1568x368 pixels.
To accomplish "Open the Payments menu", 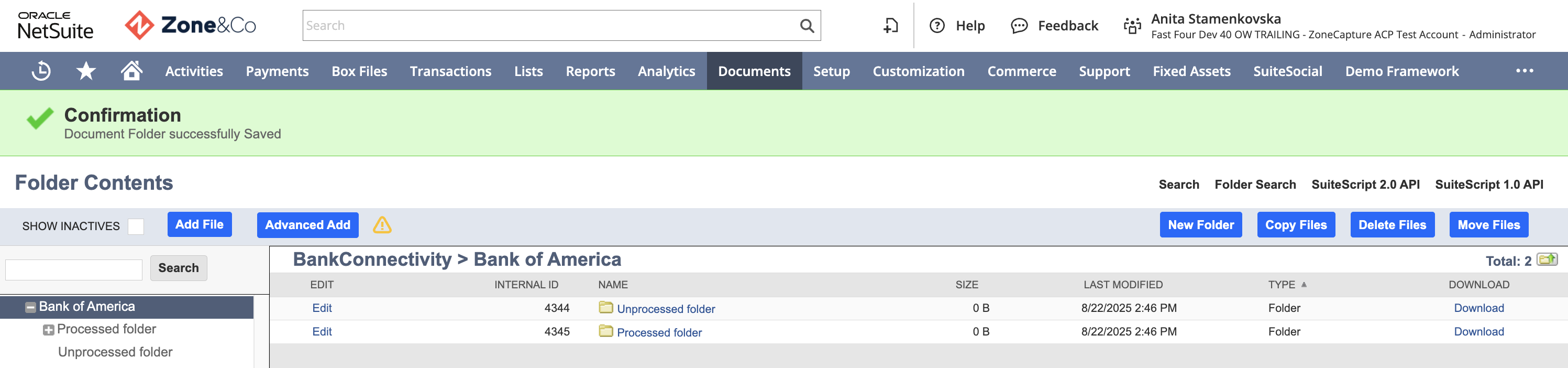I will [x=277, y=71].
